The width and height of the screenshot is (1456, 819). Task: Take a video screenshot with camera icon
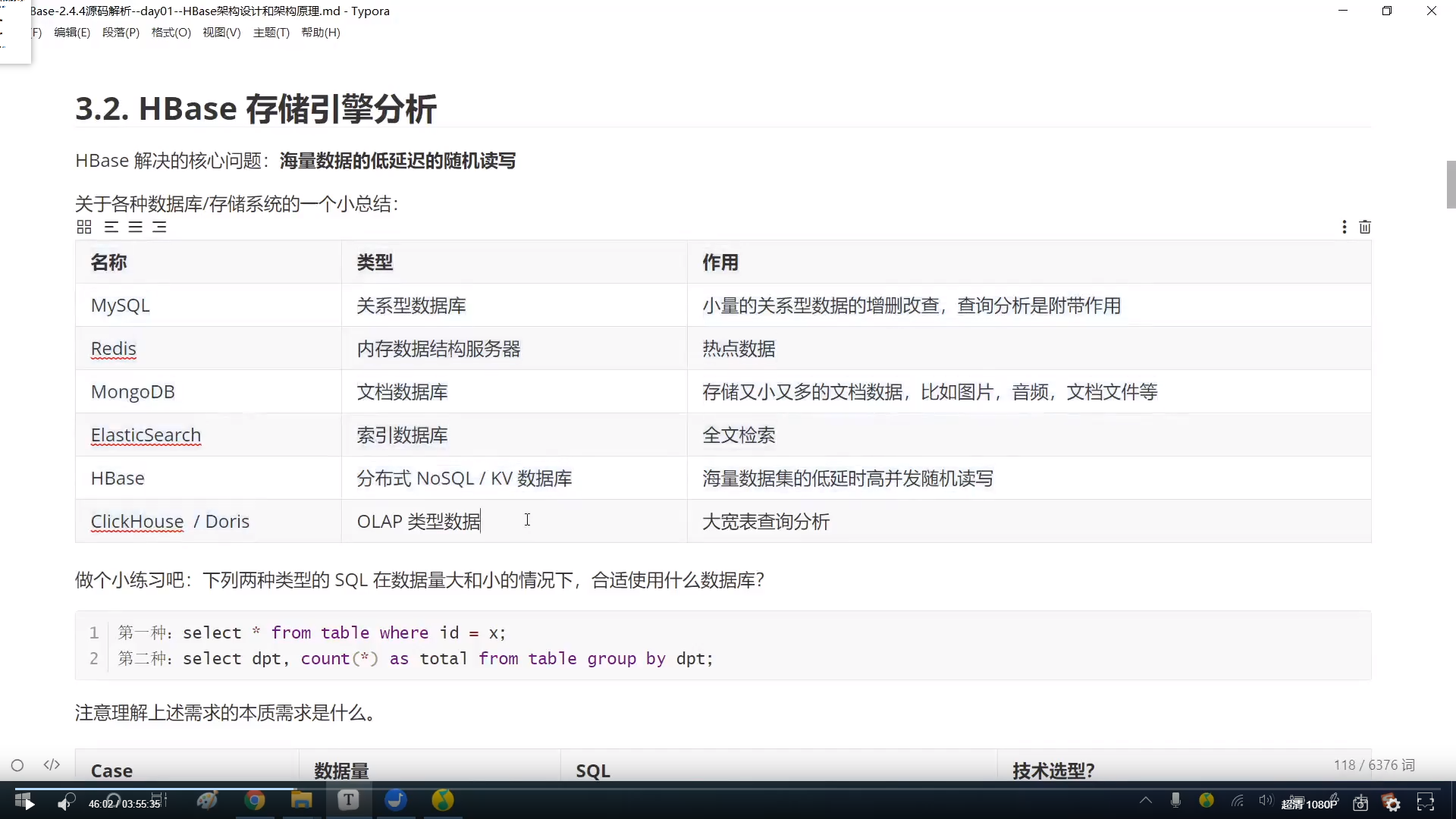click(1360, 803)
